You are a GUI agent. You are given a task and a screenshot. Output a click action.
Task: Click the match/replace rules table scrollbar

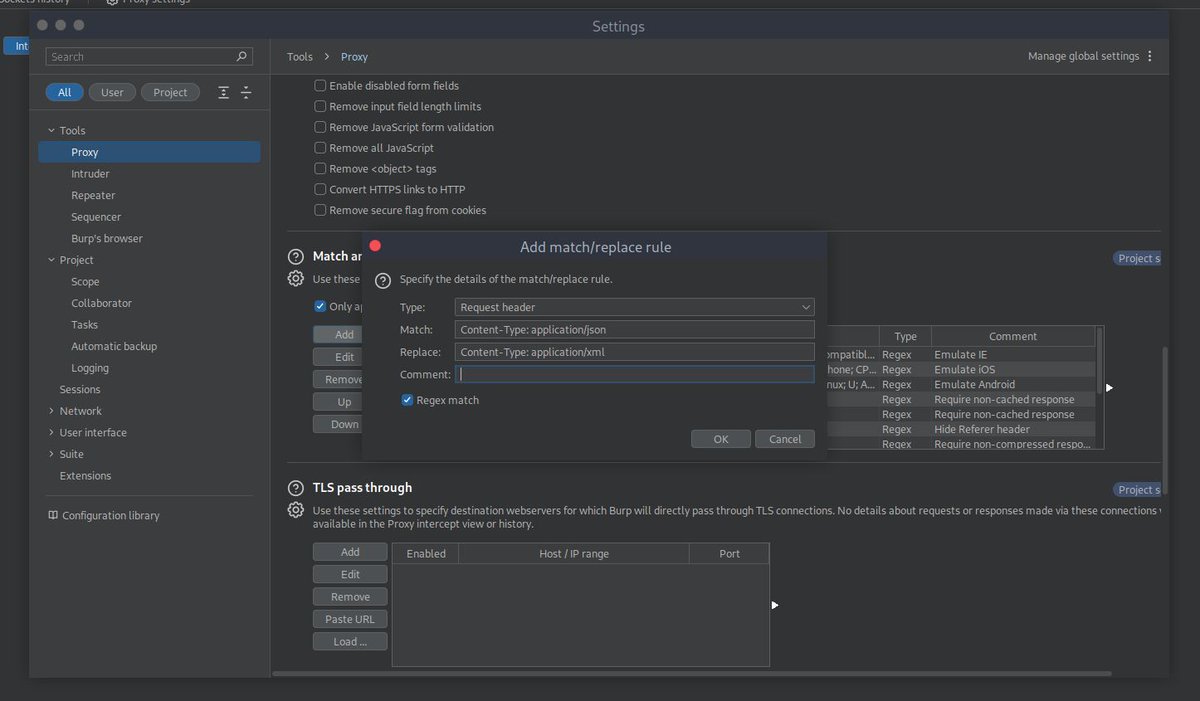coord(1100,360)
